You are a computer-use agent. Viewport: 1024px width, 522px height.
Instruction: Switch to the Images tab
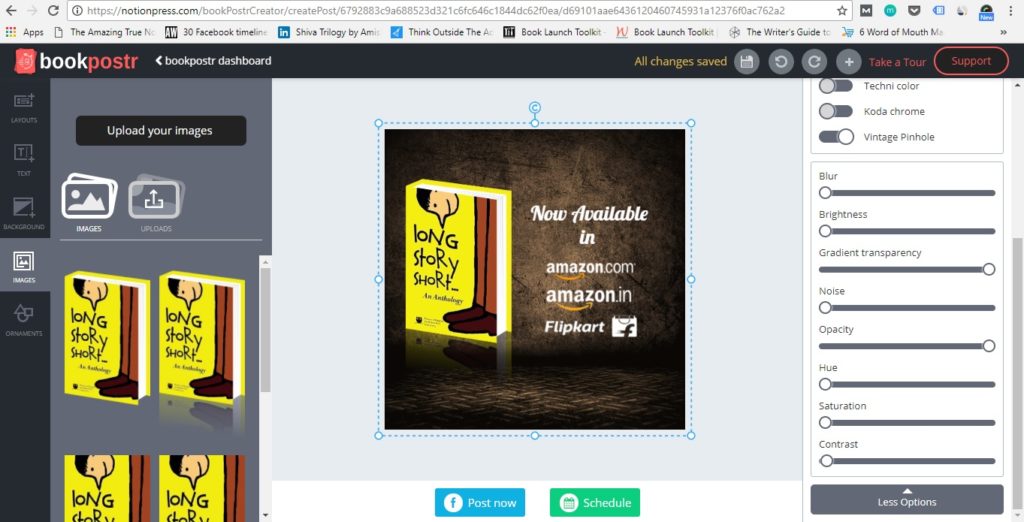[89, 204]
